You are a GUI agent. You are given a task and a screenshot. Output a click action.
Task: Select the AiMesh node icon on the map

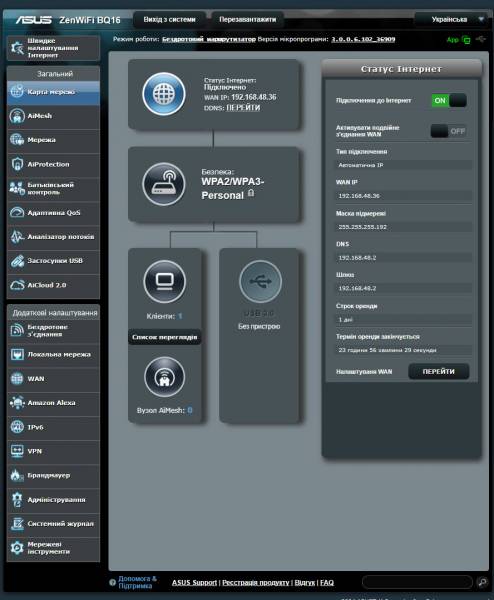coord(165,377)
